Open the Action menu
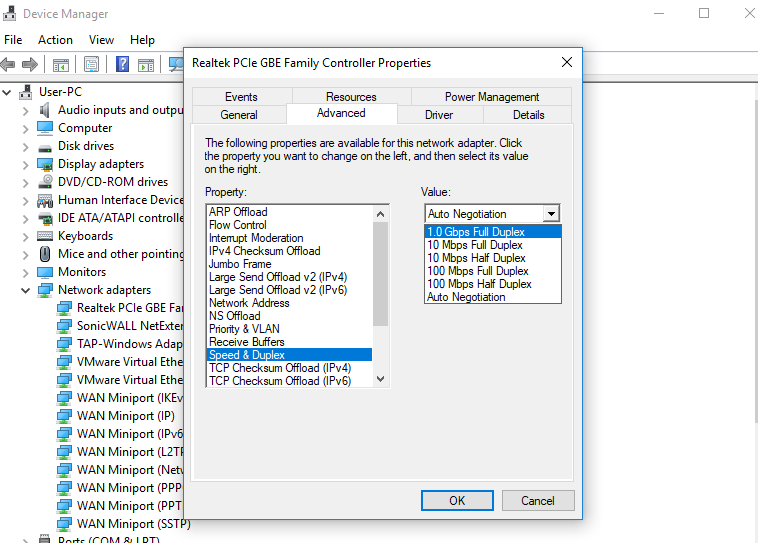This screenshot has height=543, width=758. 56,40
